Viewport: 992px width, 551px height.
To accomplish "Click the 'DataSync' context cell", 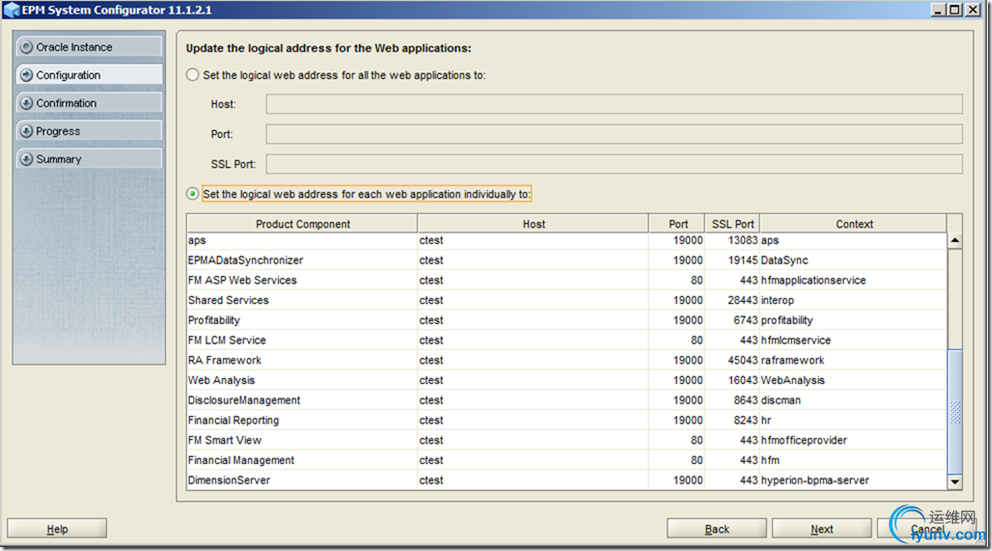I will (x=853, y=260).
